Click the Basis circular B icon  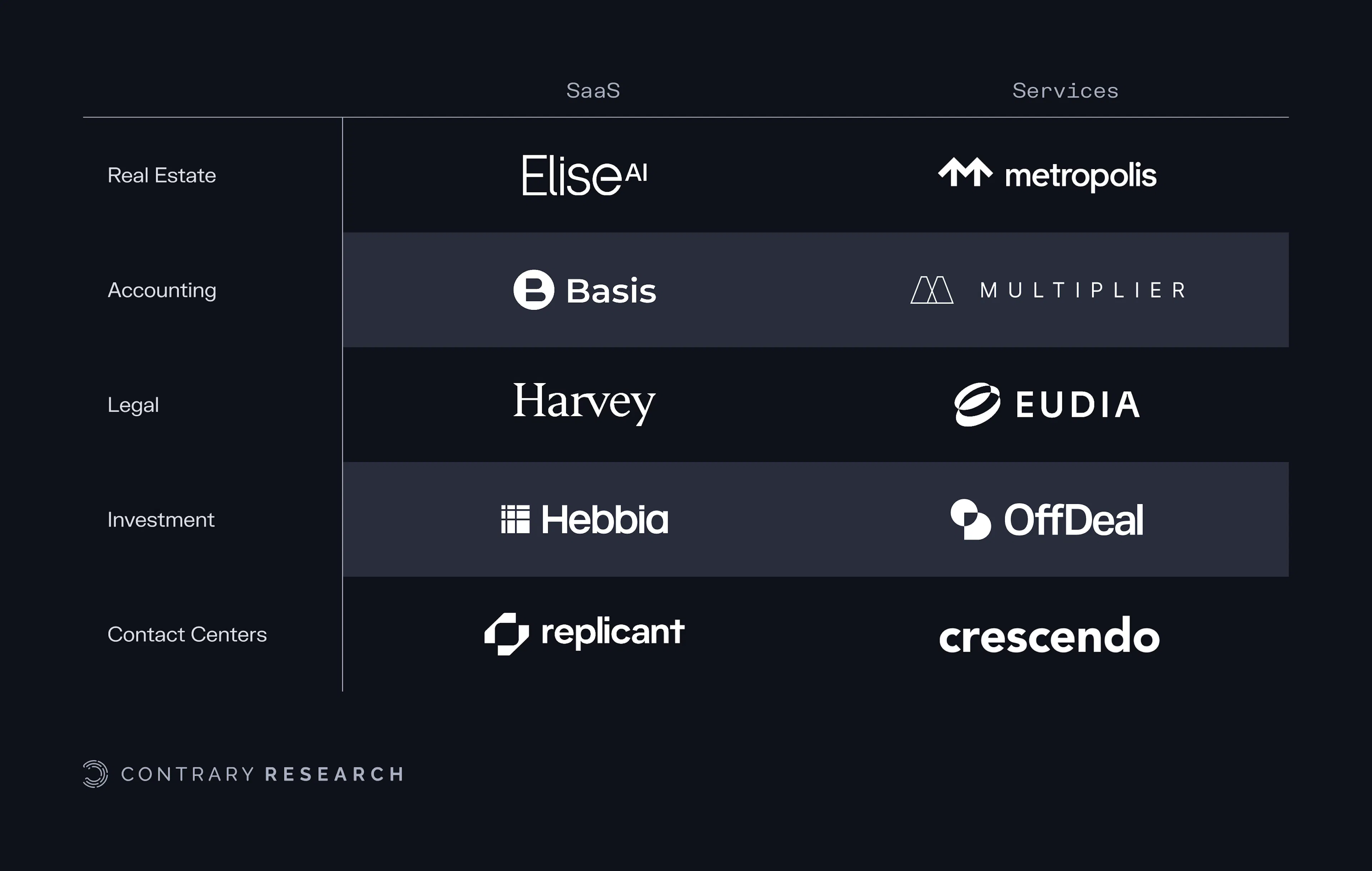pyautogui.click(x=533, y=289)
